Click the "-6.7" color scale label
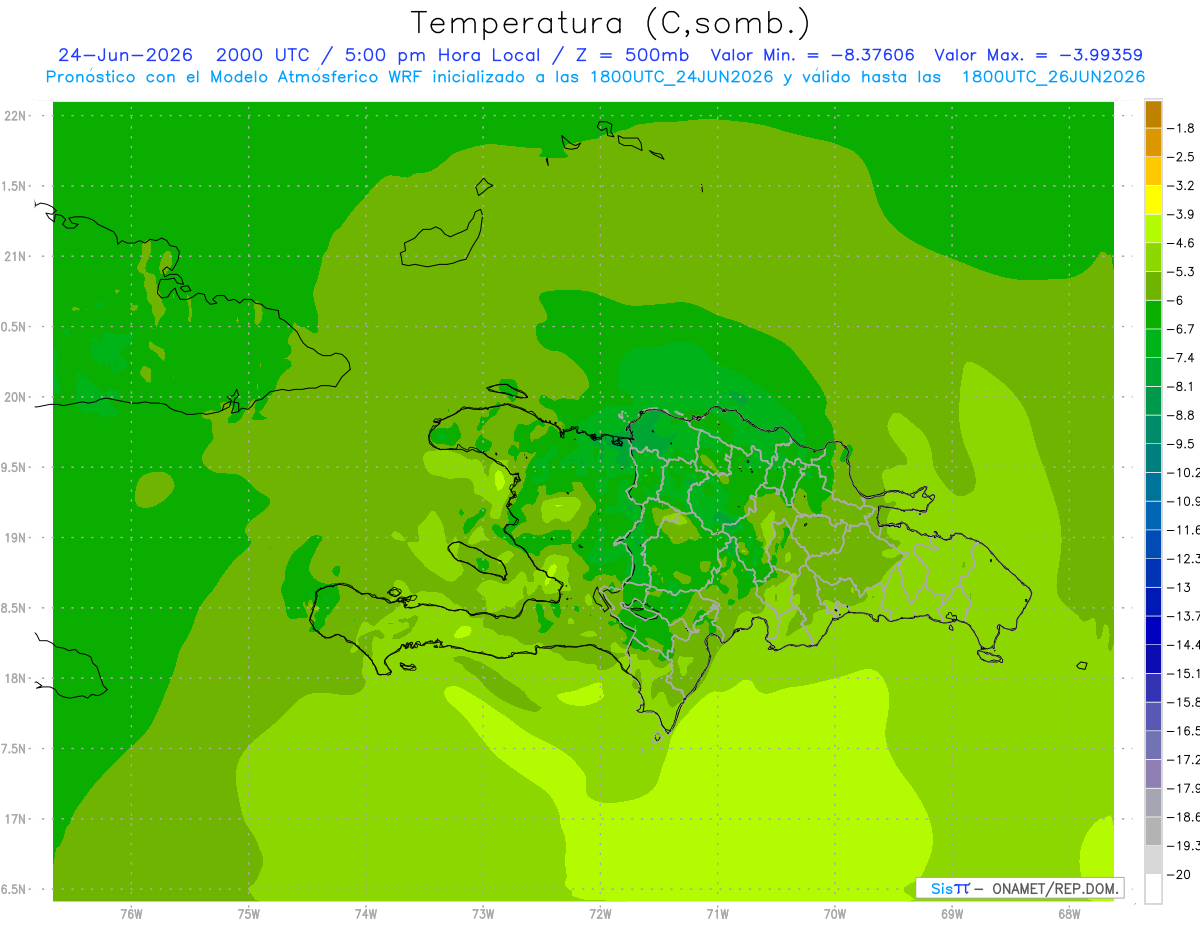 pos(1181,329)
